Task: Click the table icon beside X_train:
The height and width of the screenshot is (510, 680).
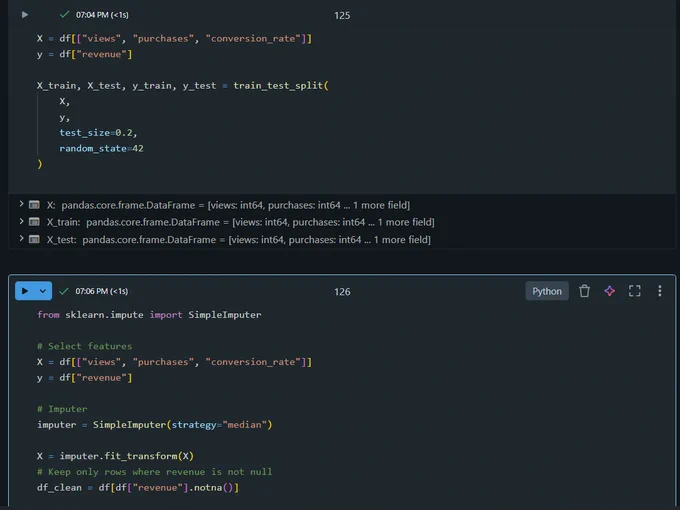Action: [x=34, y=222]
